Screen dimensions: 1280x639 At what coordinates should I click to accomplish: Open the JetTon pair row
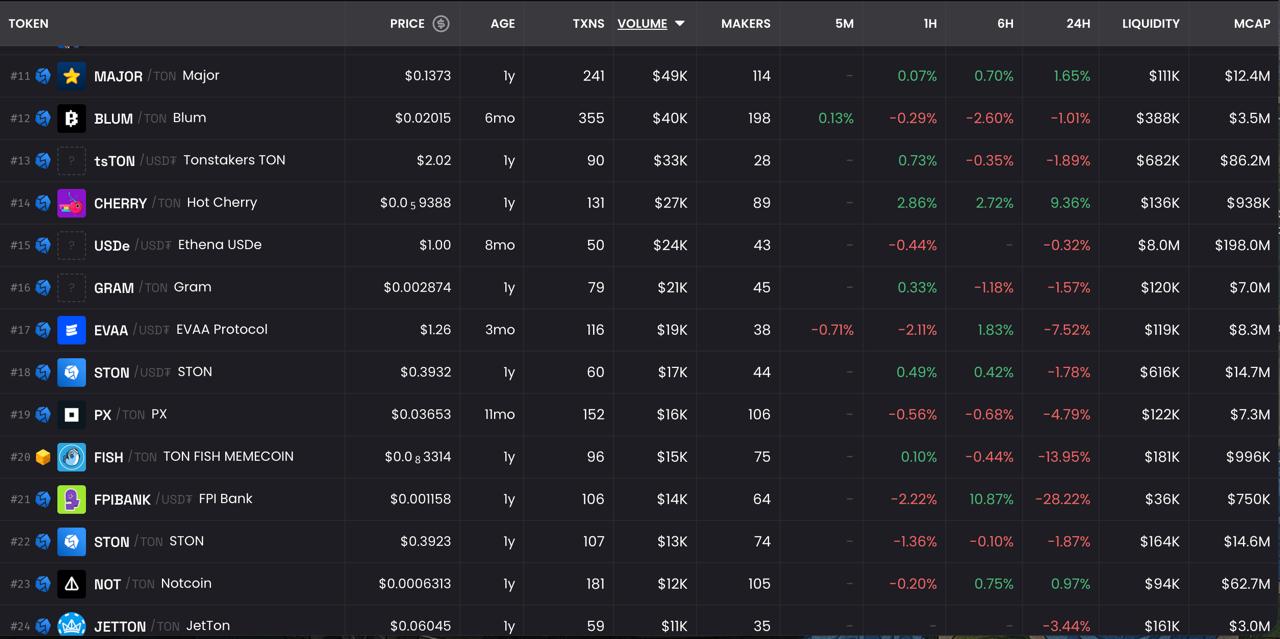[640, 624]
